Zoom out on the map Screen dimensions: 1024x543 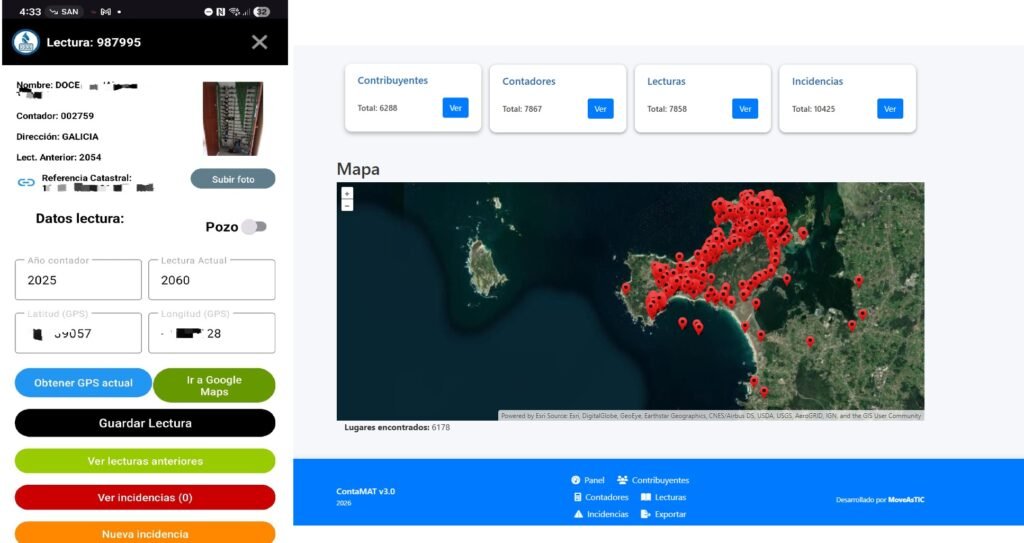pos(347,205)
